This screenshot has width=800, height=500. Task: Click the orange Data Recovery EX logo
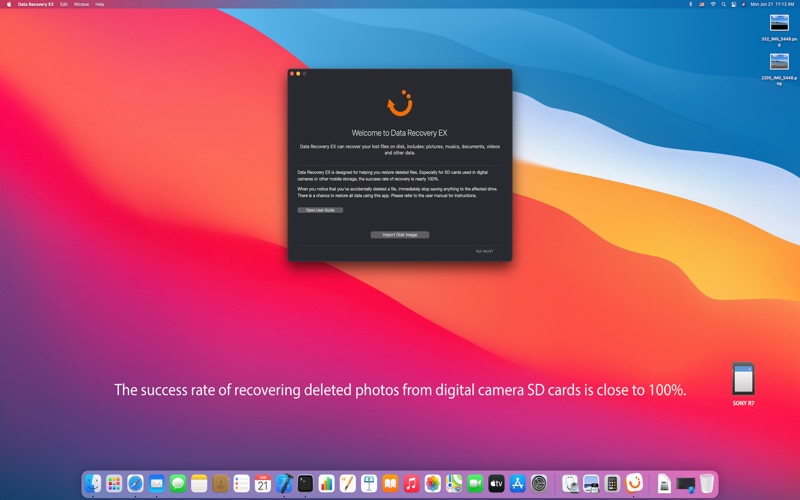[399, 104]
